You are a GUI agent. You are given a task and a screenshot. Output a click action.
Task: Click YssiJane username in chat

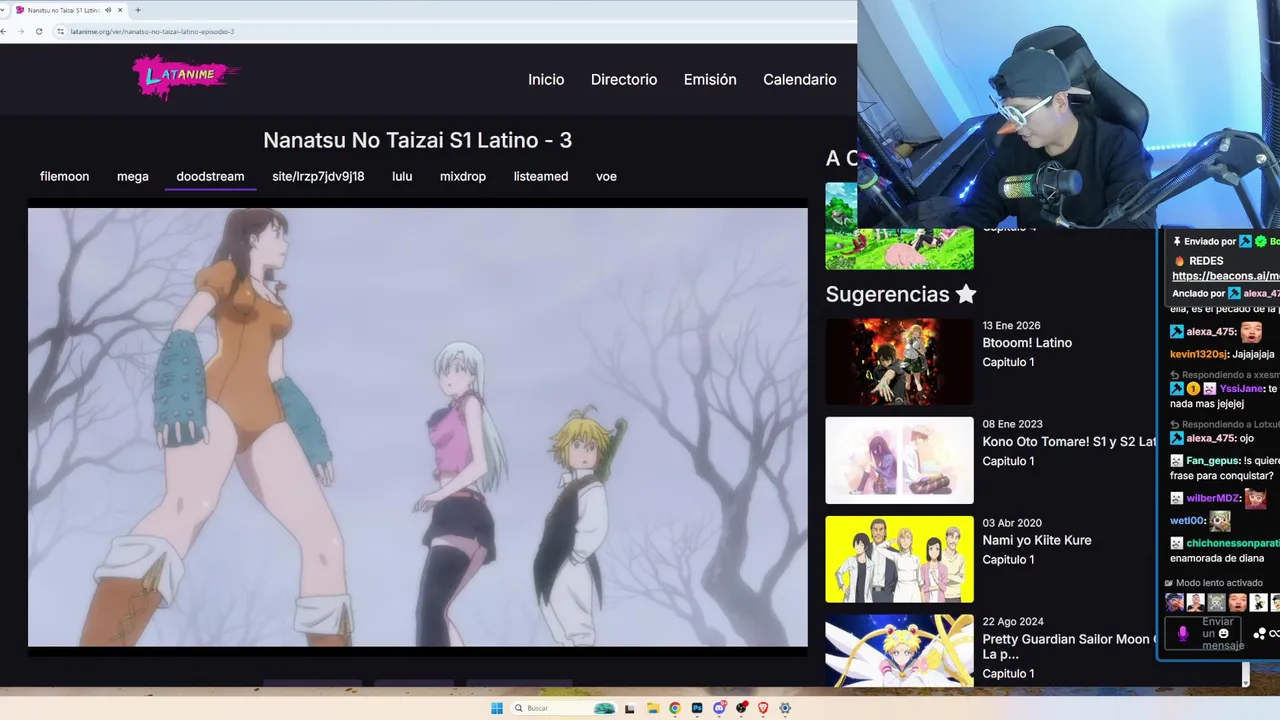1241,388
